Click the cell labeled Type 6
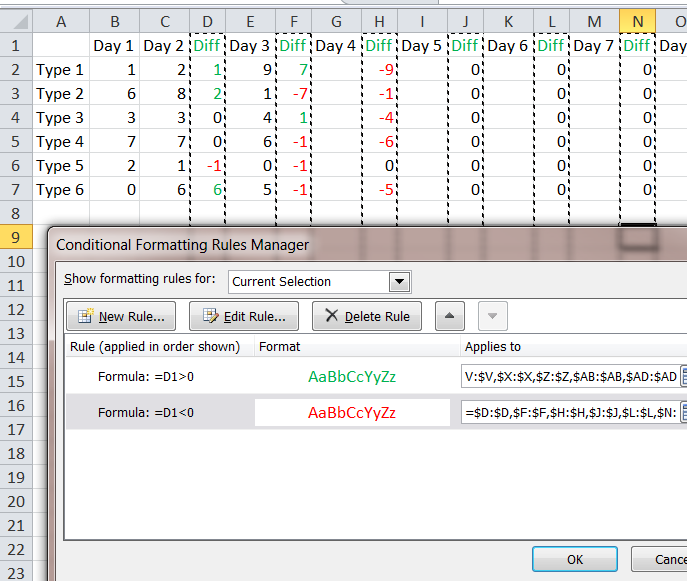The image size is (687, 581). 61,190
